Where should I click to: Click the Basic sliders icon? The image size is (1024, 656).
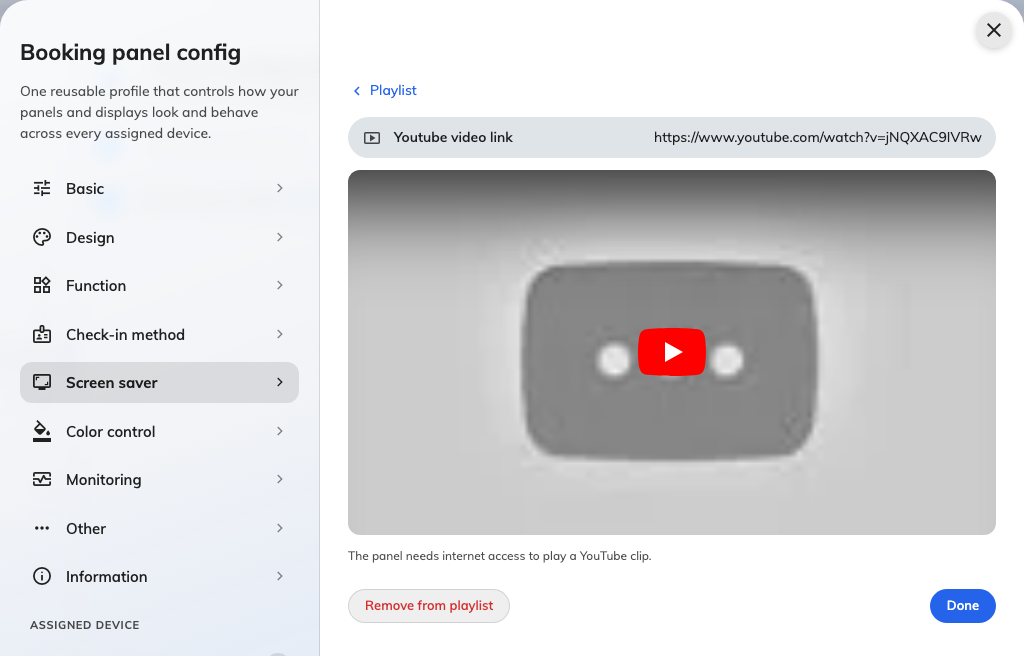click(x=42, y=188)
